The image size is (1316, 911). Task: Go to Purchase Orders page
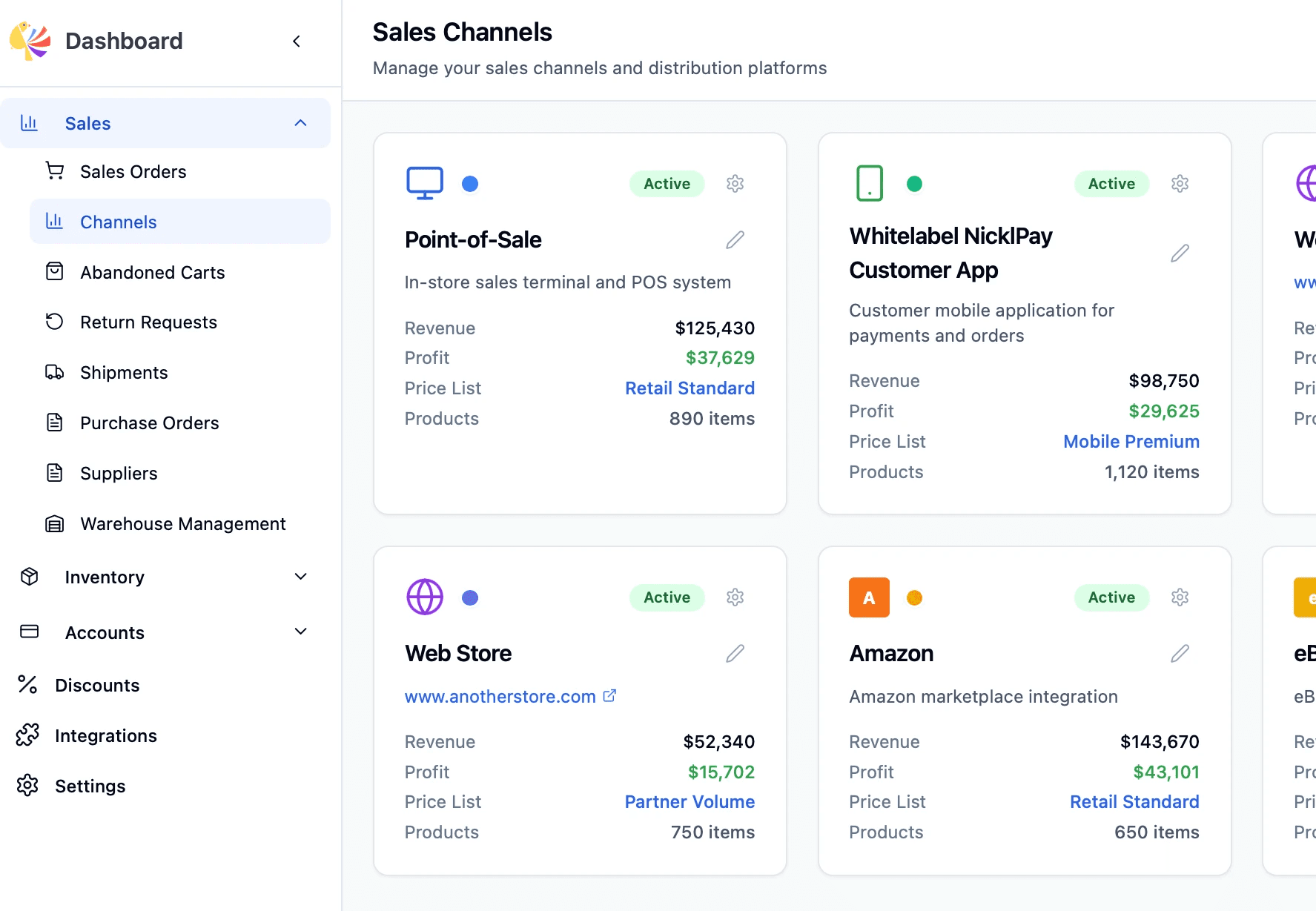pyautogui.click(x=180, y=423)
